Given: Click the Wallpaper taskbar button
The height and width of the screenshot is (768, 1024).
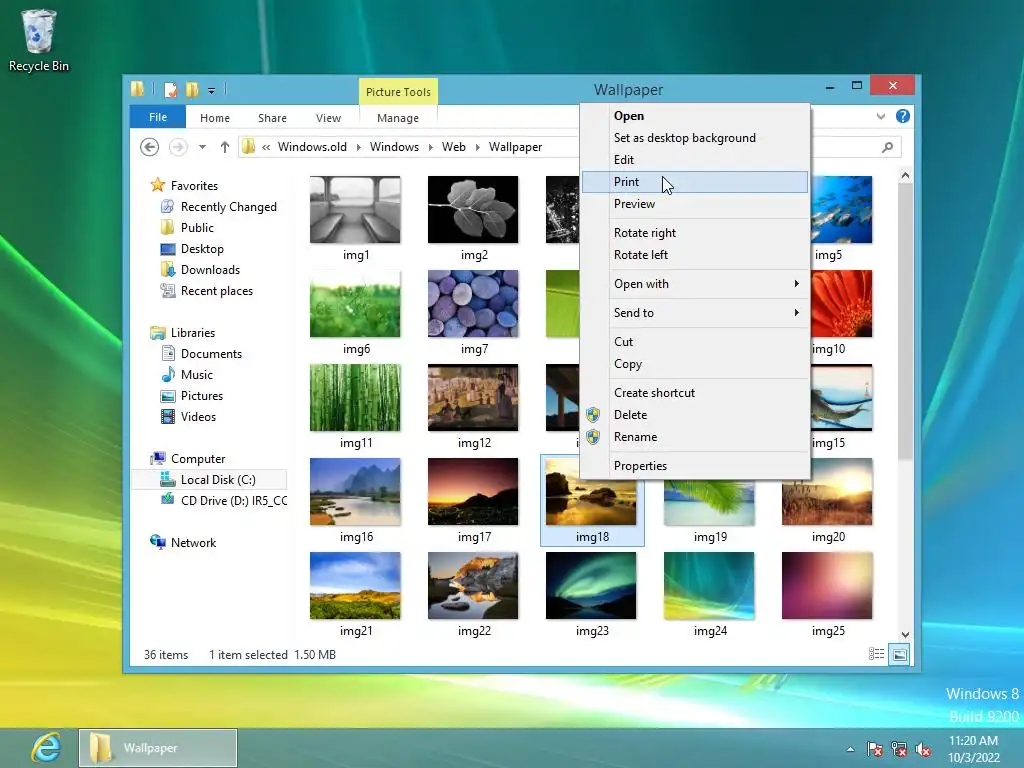Looking at the screenshot, I should pyautogui.click(x=158, y=748).
